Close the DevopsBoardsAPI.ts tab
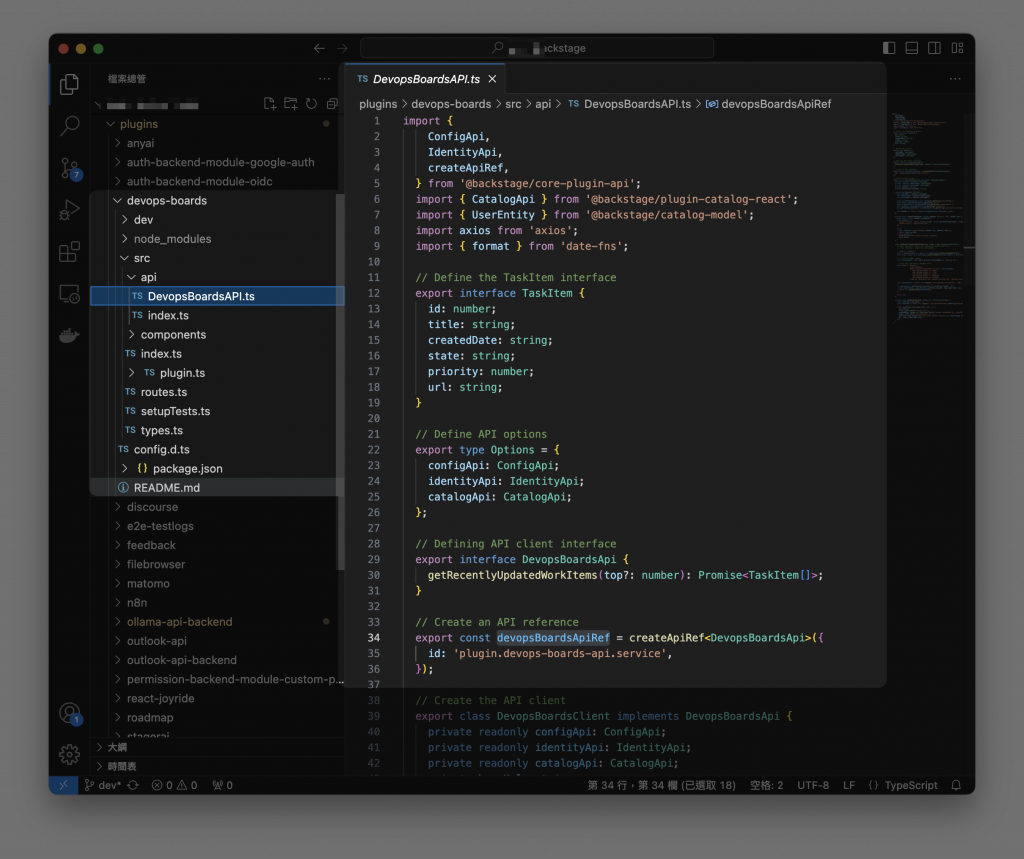 pos(492,79)
